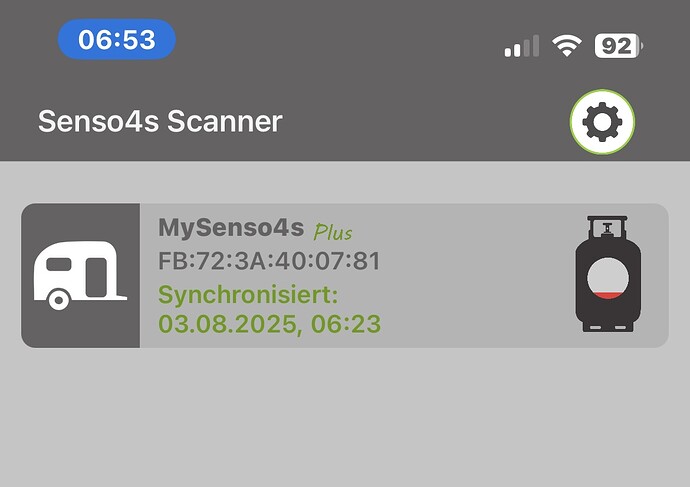Tap the MAC address FB:72:3A:40:07:81
Viewport: 690px width, 487px height.
tap(269, 262)
